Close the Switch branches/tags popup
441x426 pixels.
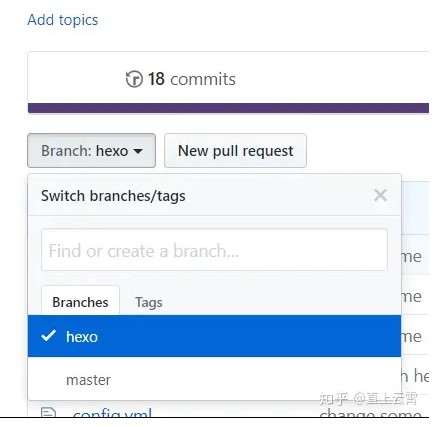click(380, 195)
